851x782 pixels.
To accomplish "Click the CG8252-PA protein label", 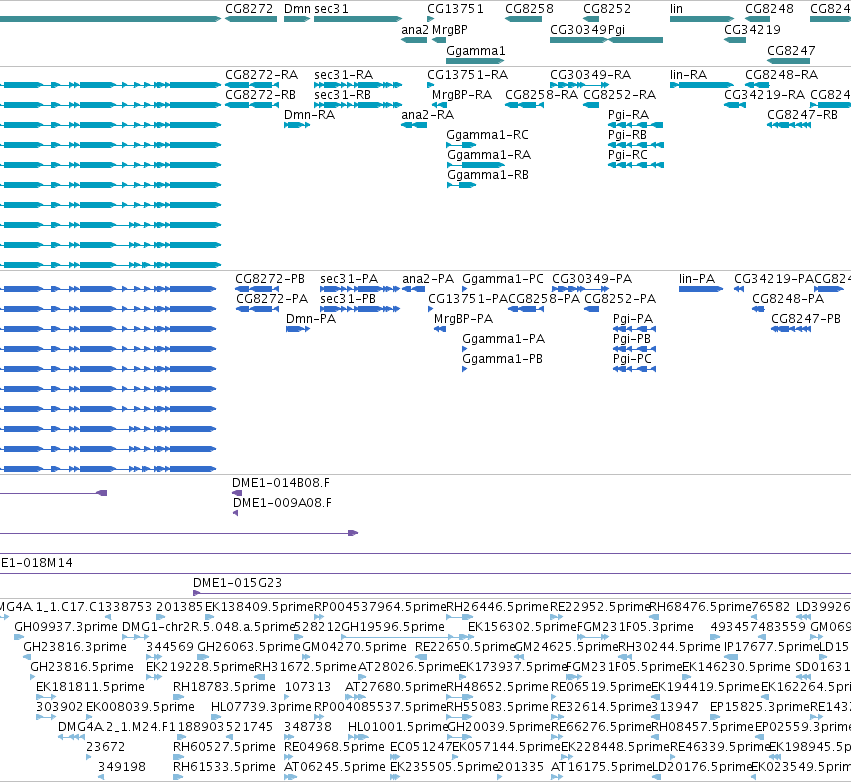I will click(620, 299).
